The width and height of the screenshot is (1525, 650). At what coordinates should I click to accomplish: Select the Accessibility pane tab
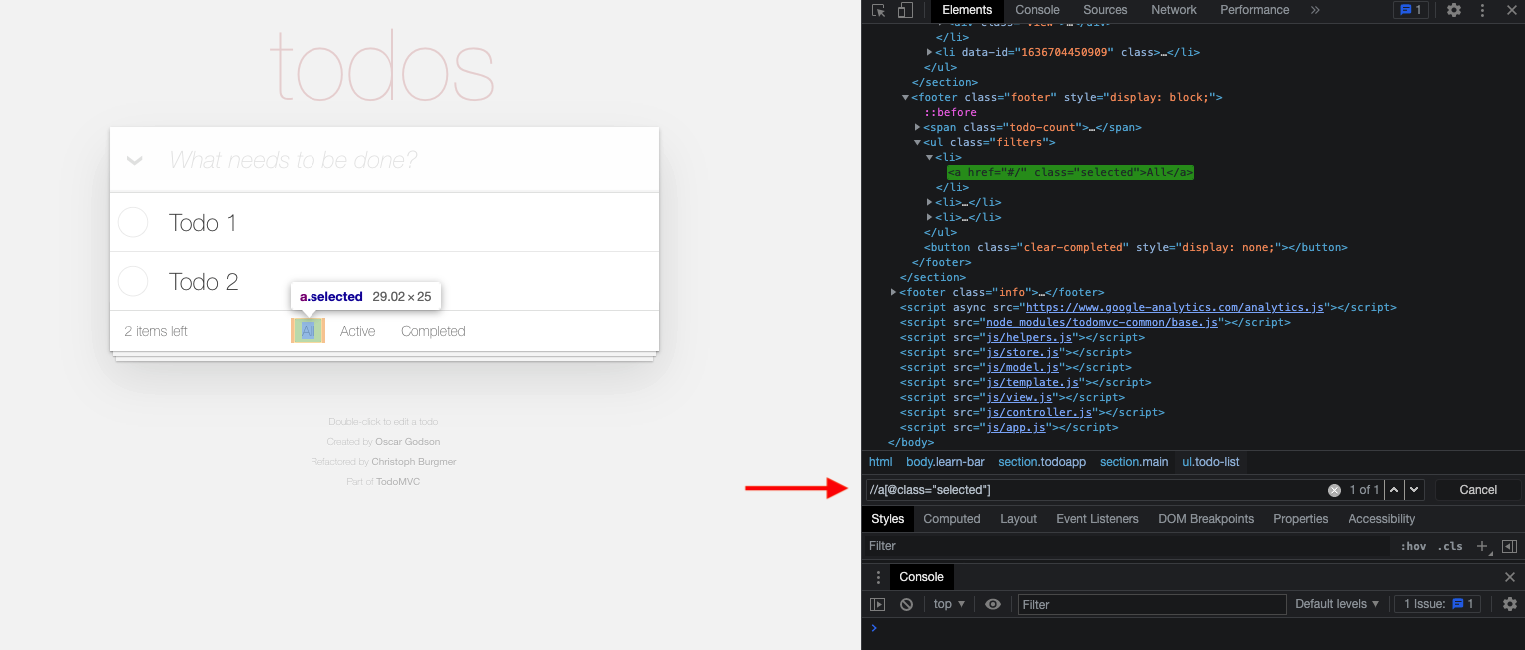click(x=1381, y=519)
